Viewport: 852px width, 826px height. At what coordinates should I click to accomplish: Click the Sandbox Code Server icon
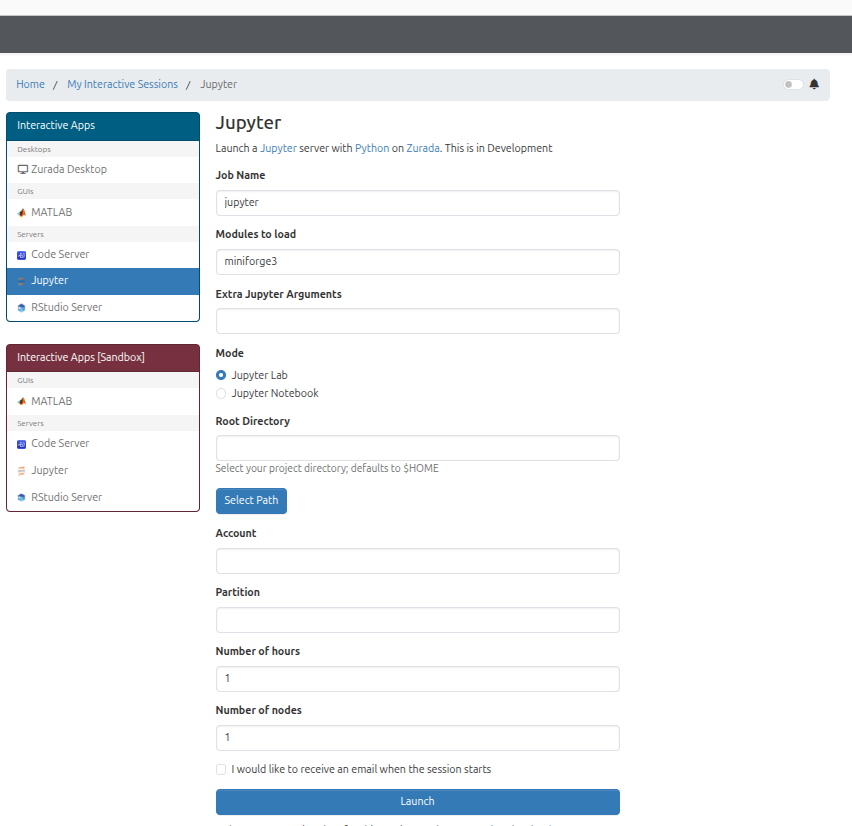22,444
